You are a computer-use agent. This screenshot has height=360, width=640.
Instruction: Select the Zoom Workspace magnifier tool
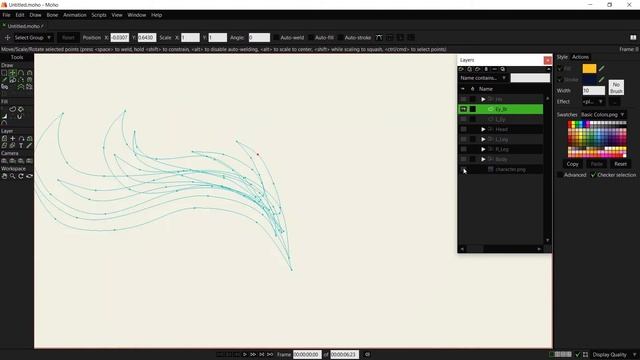pos(13,176)
